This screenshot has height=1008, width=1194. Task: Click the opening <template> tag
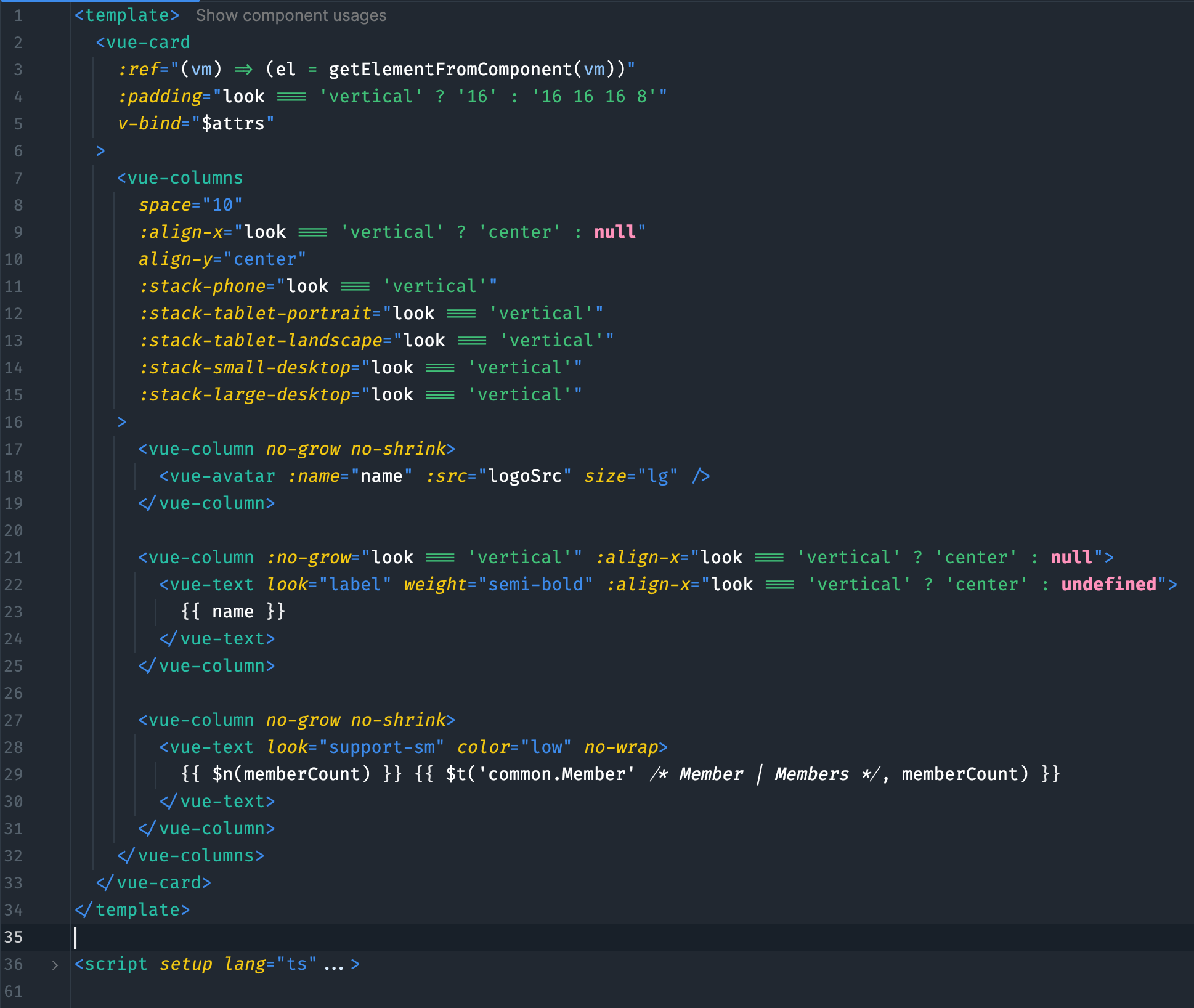[x=127, y=15]
